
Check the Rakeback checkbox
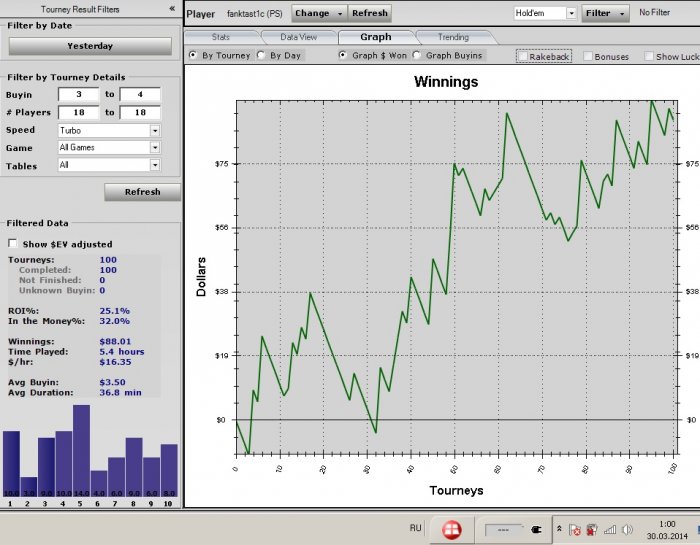pos(523,56)
